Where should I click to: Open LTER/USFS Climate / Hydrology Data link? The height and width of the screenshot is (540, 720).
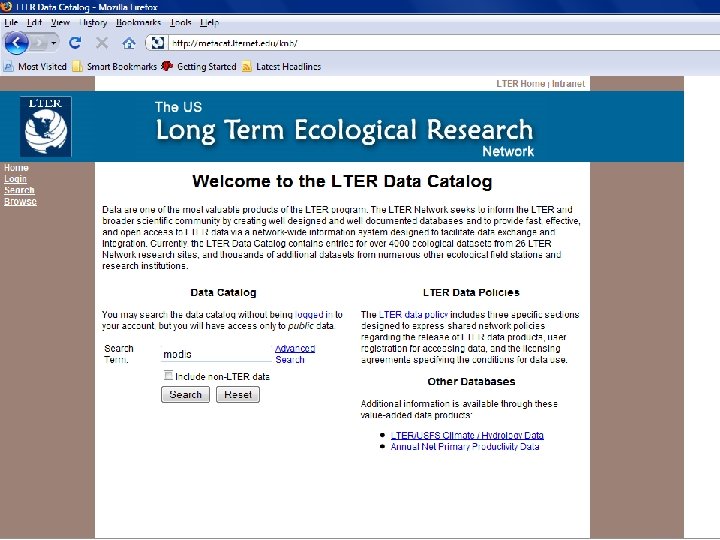click(467, 435)
